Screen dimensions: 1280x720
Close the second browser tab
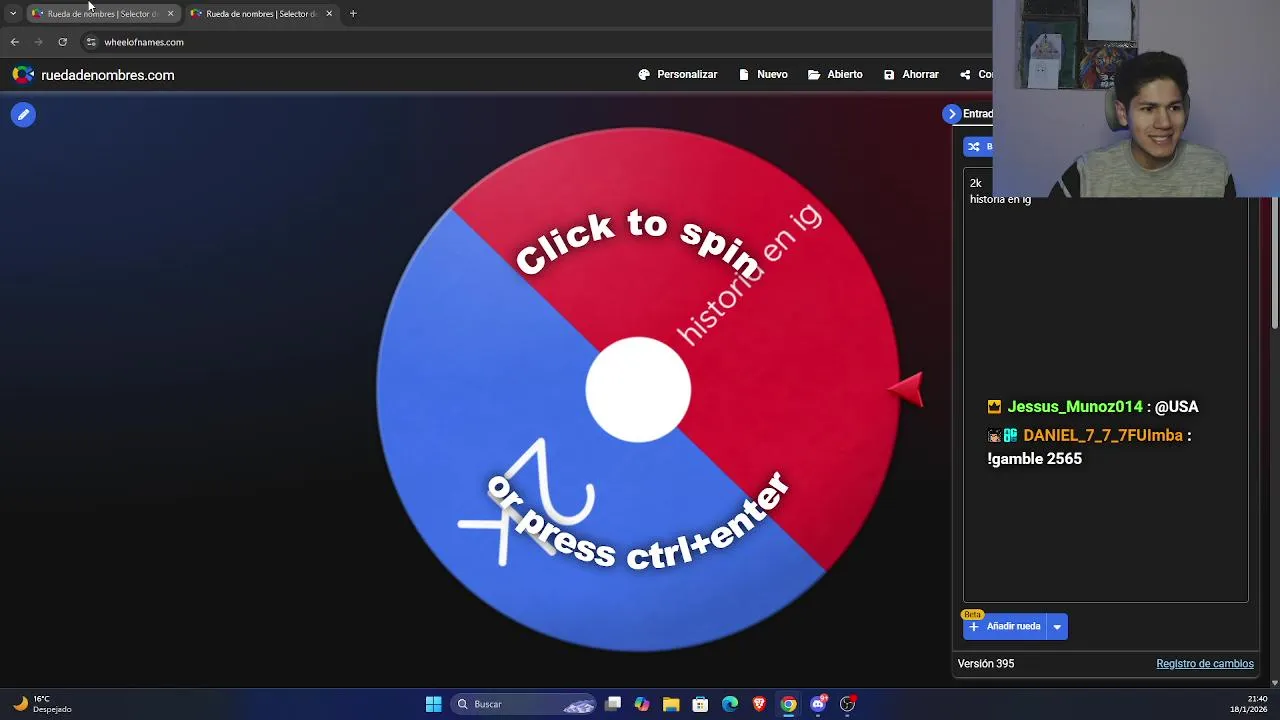coord(329,14)
